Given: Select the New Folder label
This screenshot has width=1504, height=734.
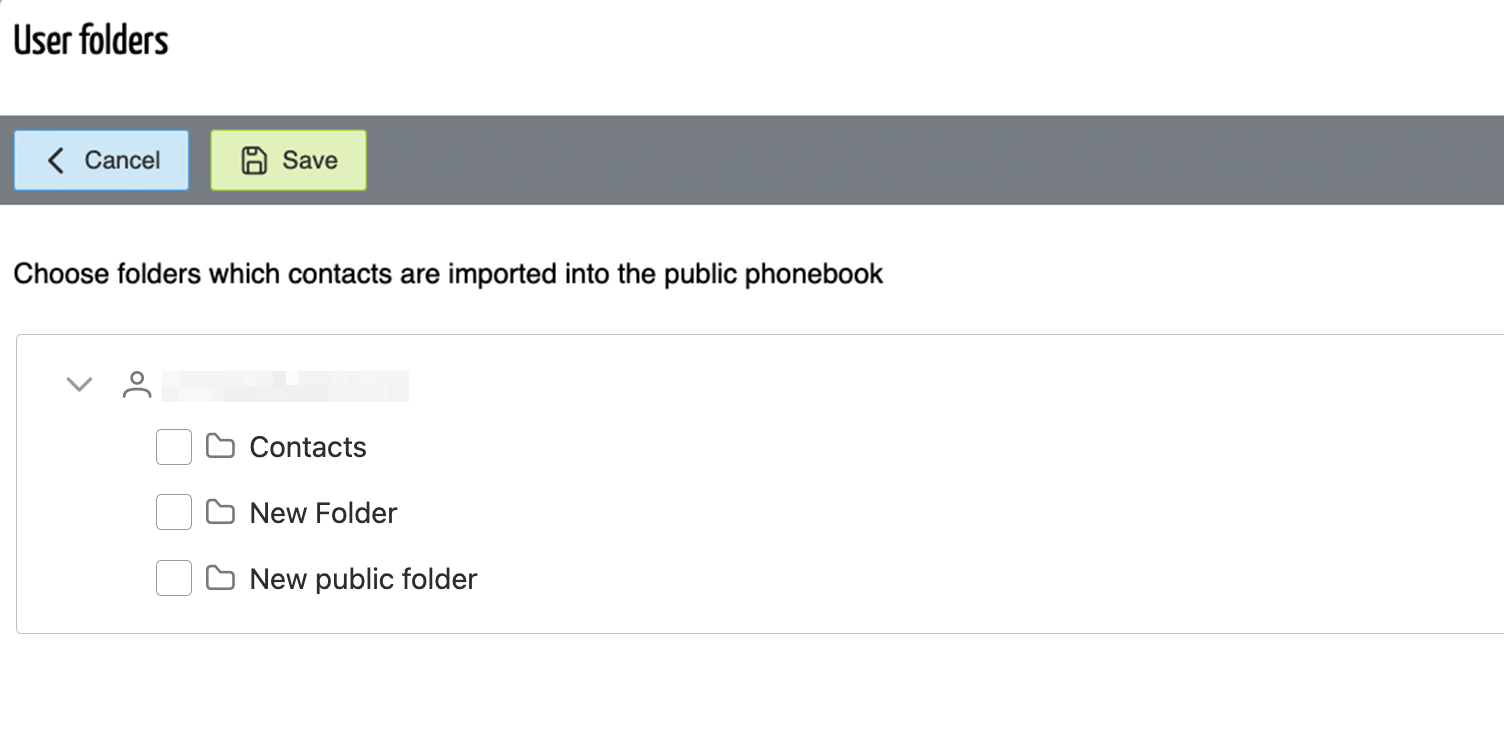Looking at the screenshot, I should pos(323,513).
